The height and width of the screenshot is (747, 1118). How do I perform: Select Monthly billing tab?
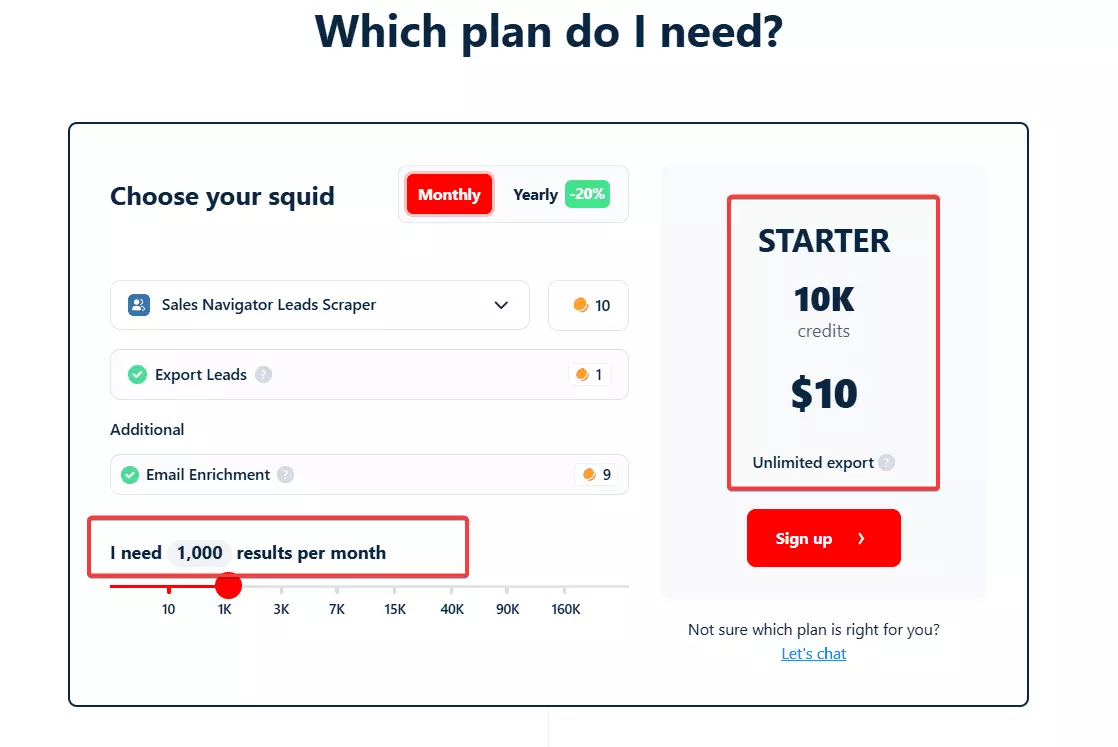pos(449,195)
